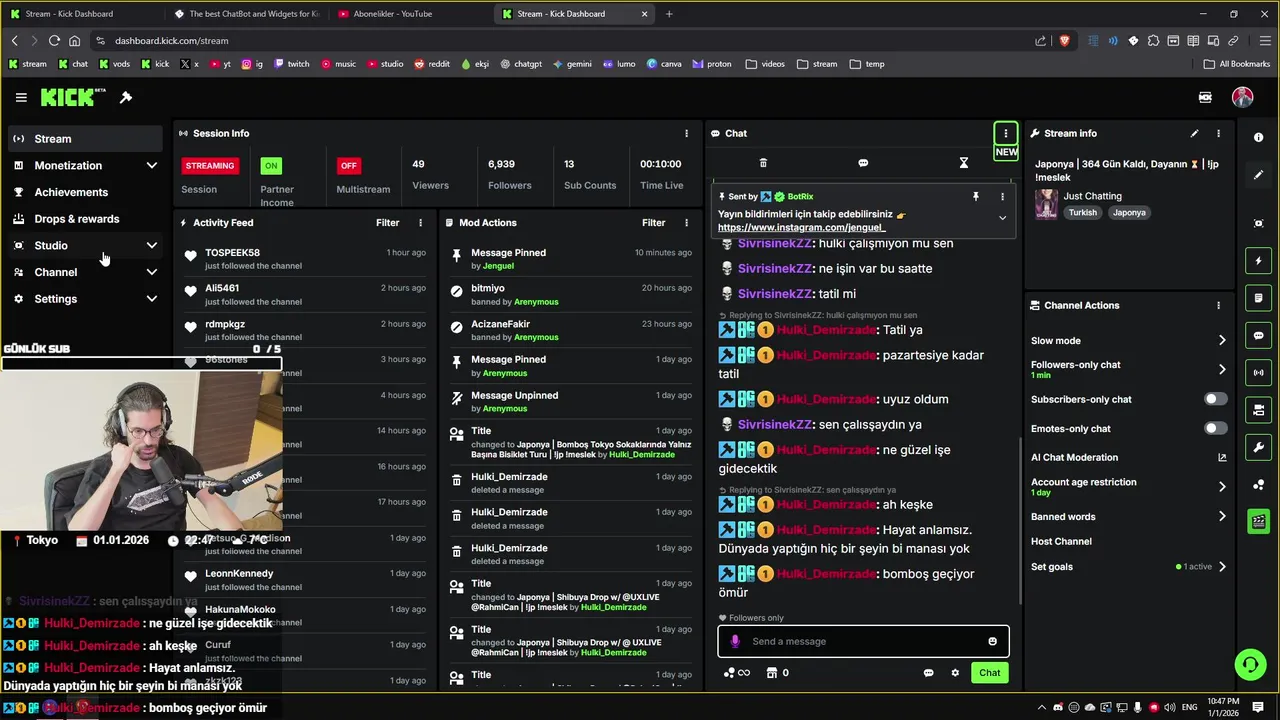1280x720 pixels.
Task: Click the Set goals row
Action: click(1129, 567)
